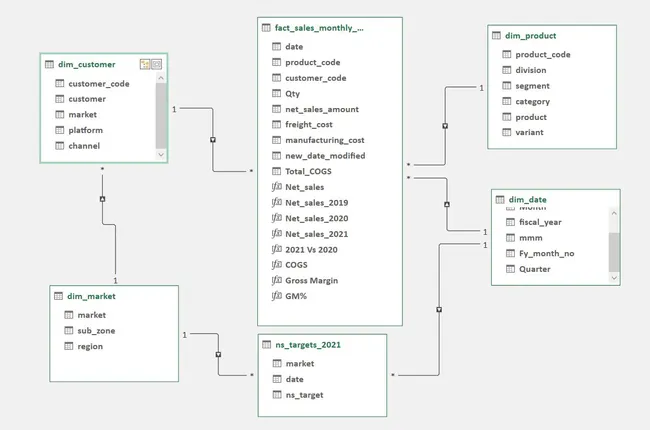Select customer_code field in fact_sales_monthly
The width and height of the screenshot is (650, 430).
[315, 78]
